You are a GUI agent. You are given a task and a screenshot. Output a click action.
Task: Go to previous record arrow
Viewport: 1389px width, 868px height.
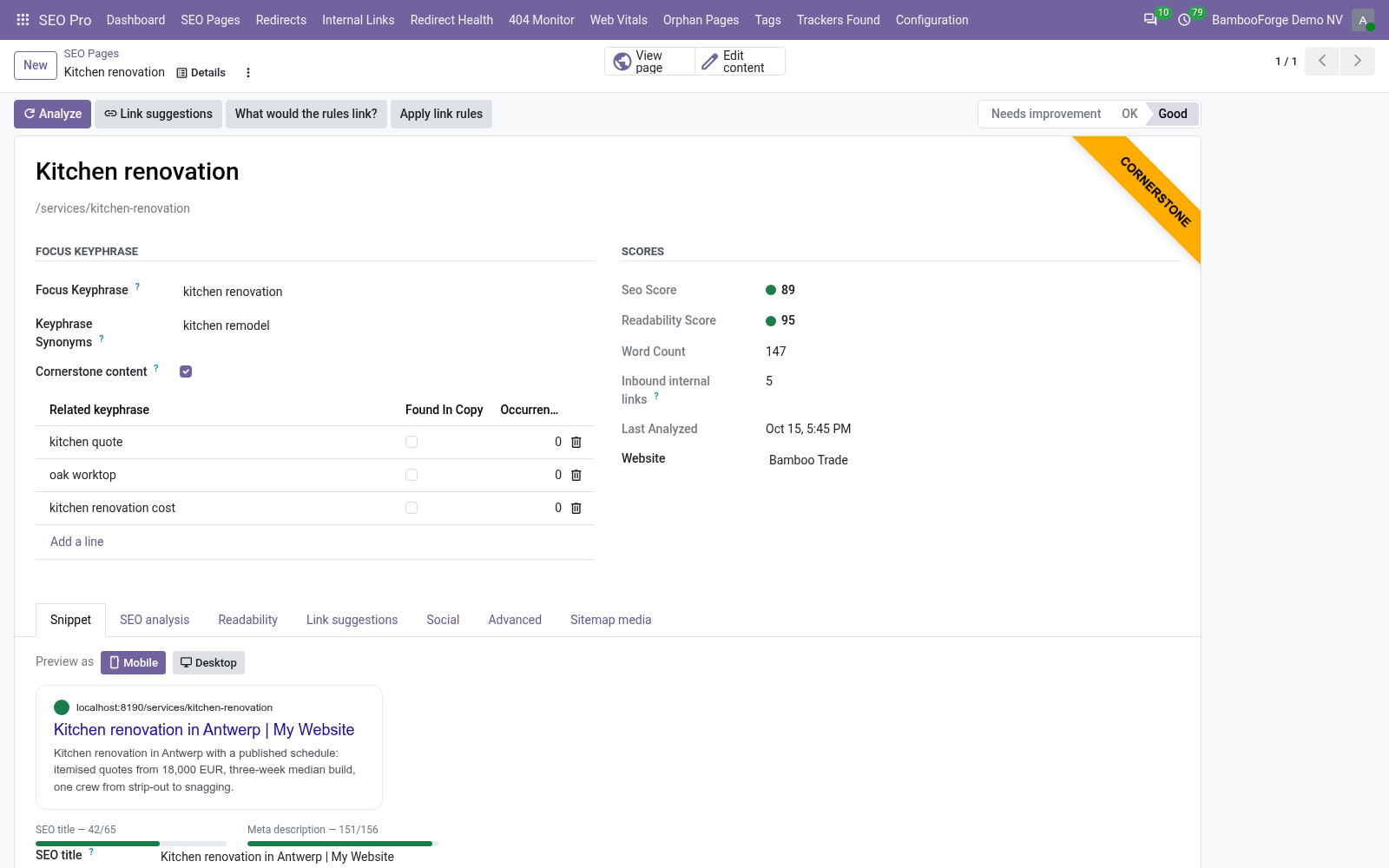click(1322, 61)
